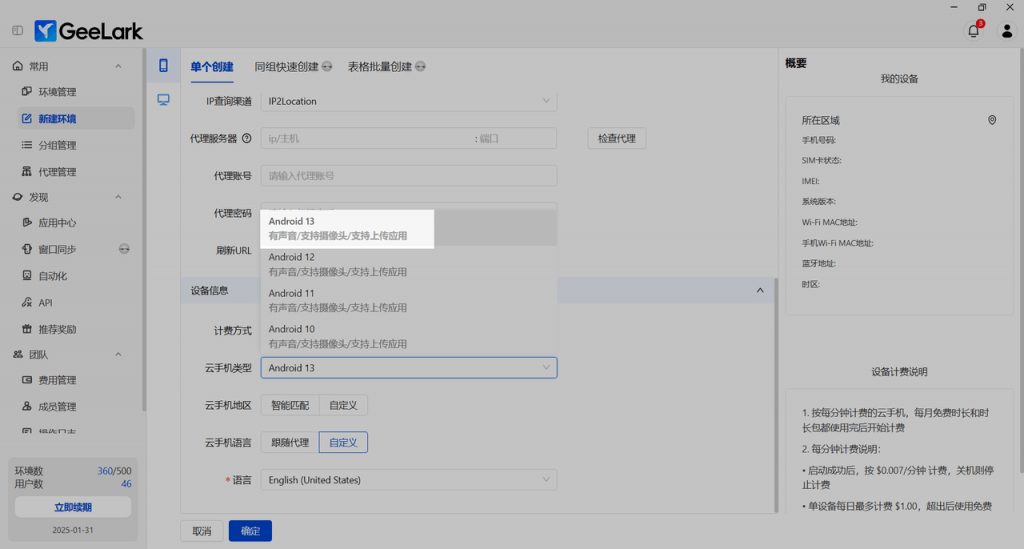
Task: Toggle the sidebar collapse icon
Action: [x=17, y=31]
